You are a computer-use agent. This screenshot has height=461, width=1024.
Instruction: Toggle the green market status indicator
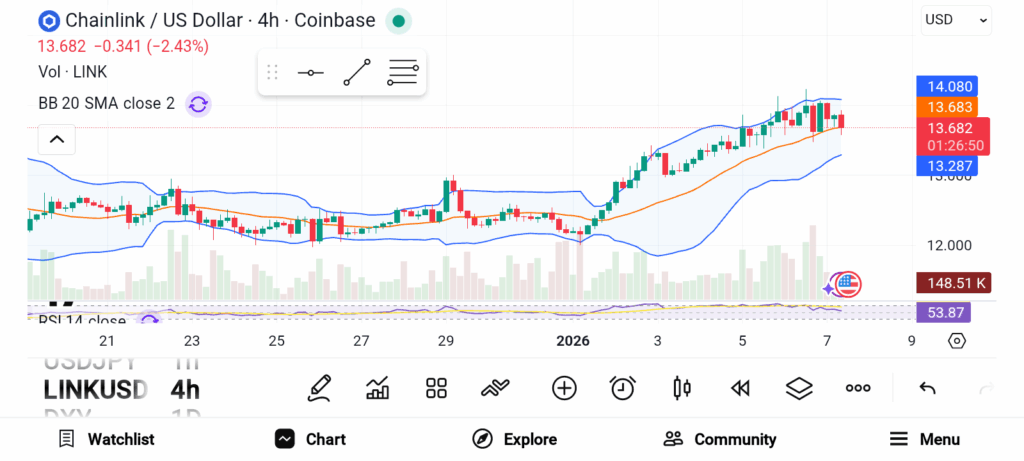(x=398, y=20)
